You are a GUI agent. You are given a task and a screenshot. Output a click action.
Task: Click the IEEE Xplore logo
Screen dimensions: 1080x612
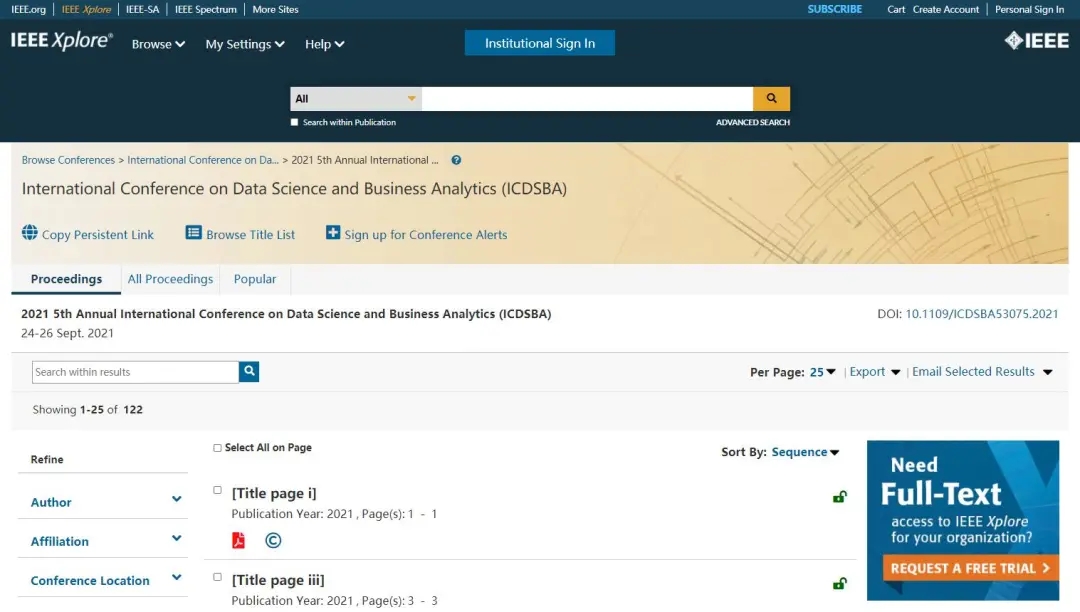click(61, 41)
